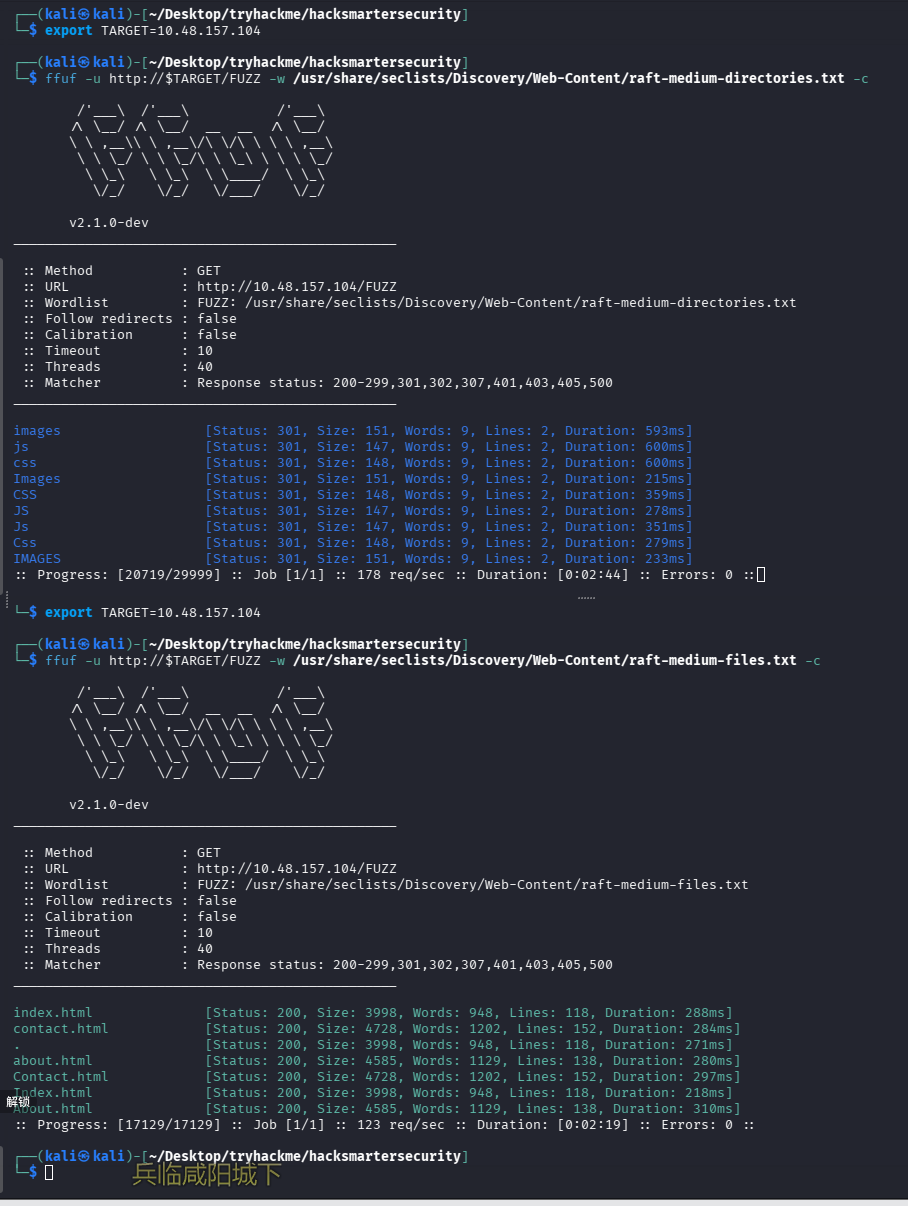Click the uppercase IMAGES directory result
The height and width of the screenshot is (1206, 908).
tap(37, 559)
